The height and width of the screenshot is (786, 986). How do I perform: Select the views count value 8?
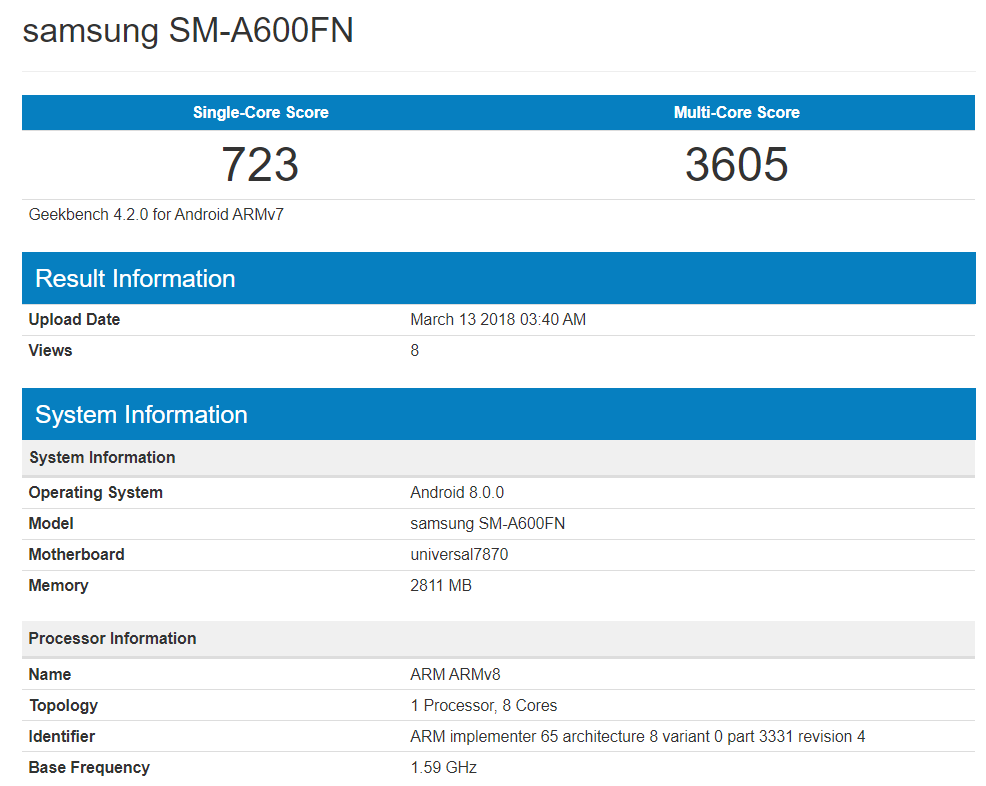[x=414, y=350]
